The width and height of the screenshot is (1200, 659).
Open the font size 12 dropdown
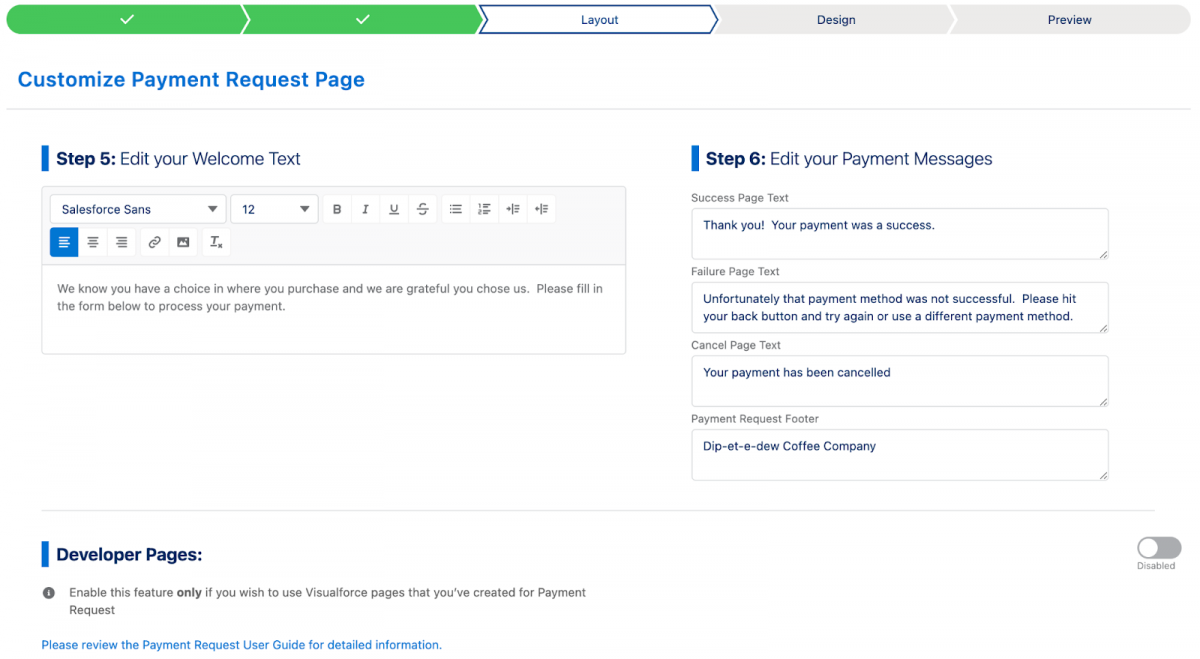tap(273, 209)
